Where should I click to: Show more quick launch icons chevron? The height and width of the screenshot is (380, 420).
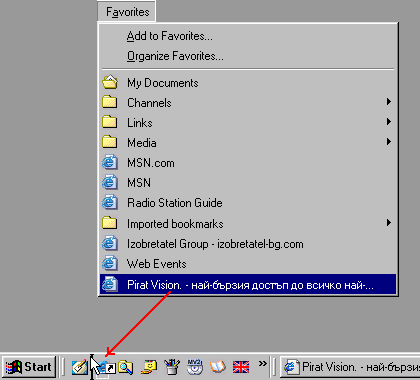point(263,363)
